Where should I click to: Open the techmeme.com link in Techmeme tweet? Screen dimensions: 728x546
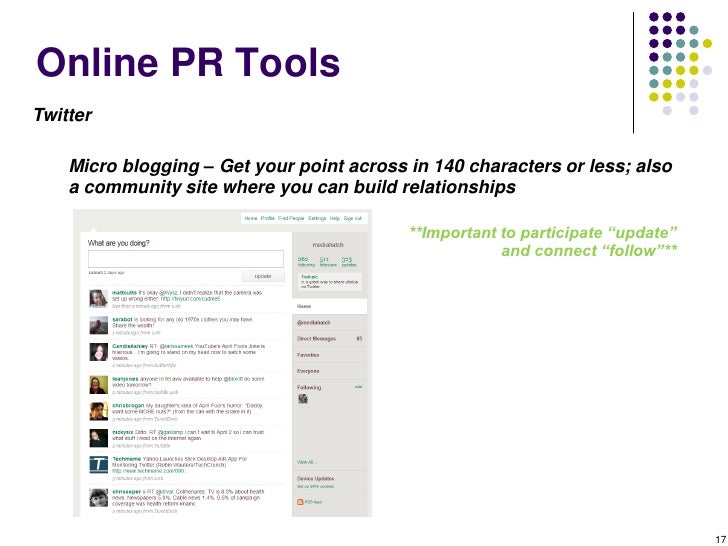click(149, 471)
